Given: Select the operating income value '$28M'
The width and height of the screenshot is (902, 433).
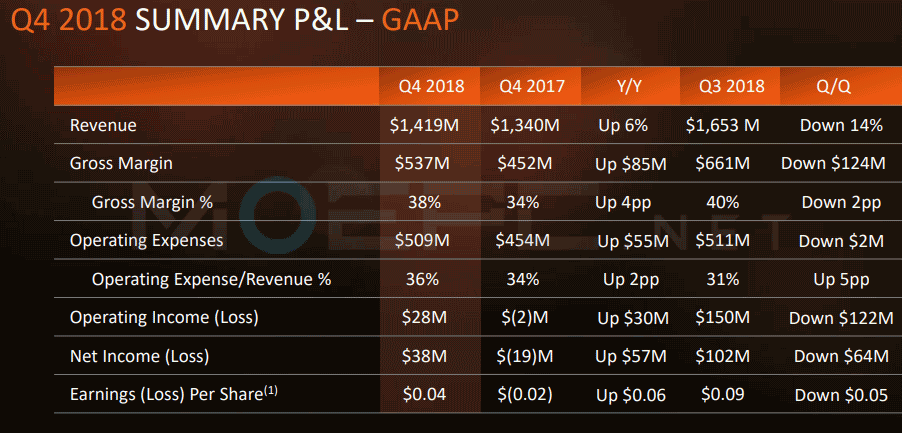Looking at the screenshot, I should (x=425, y=317).
